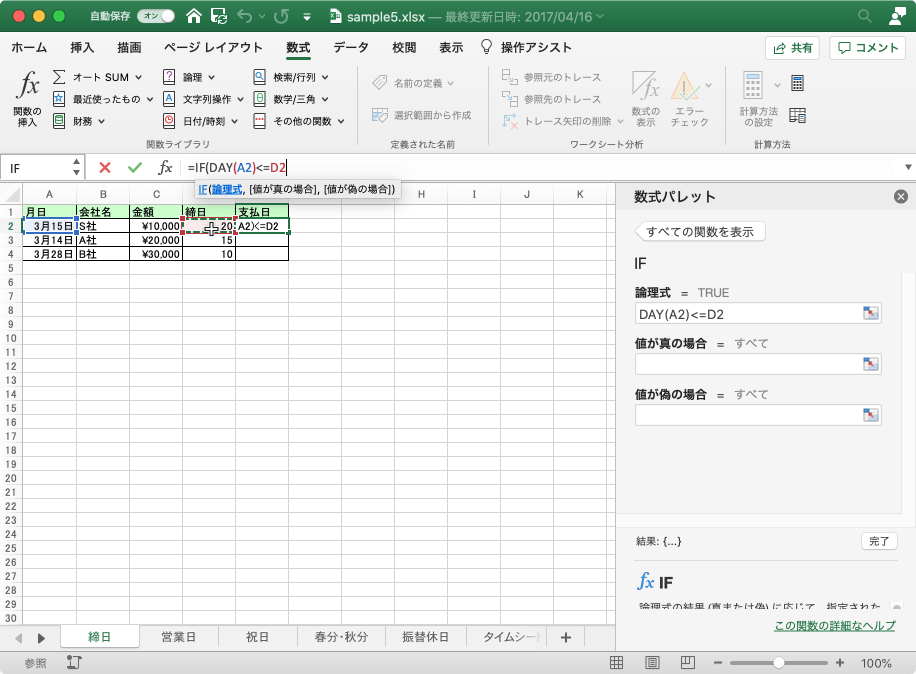The image size is (916, 674).
Task: Click the Redo arrow icon
Action: coord(282,16)
